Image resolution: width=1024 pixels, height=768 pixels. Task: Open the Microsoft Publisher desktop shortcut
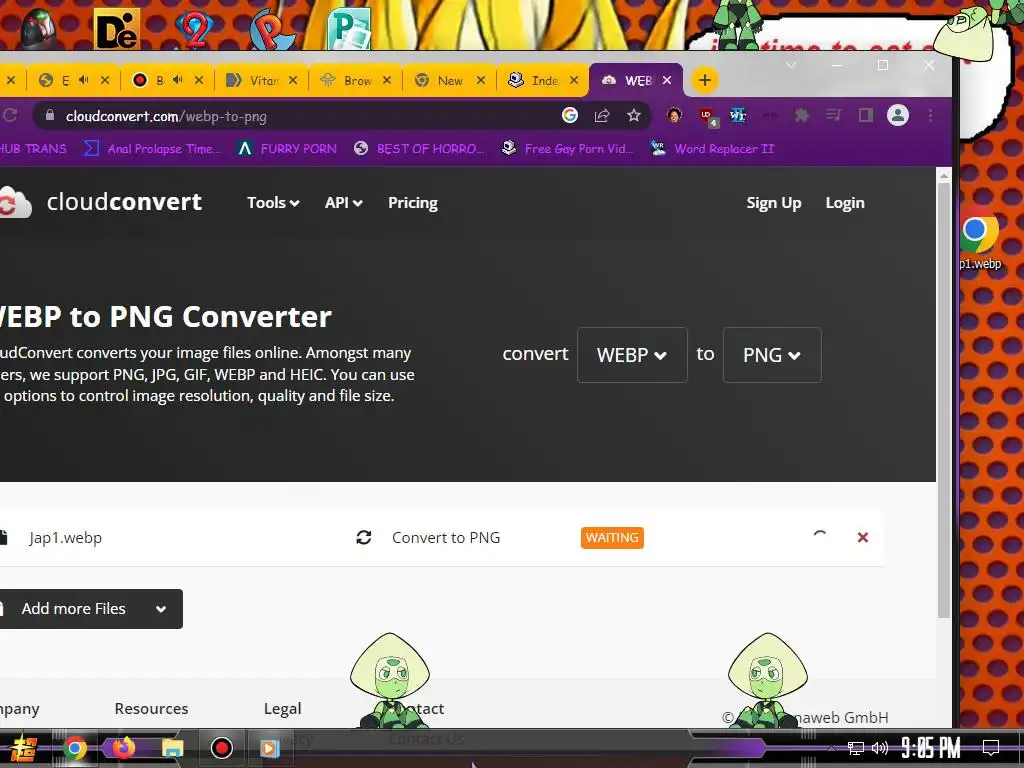coord(349,29)
